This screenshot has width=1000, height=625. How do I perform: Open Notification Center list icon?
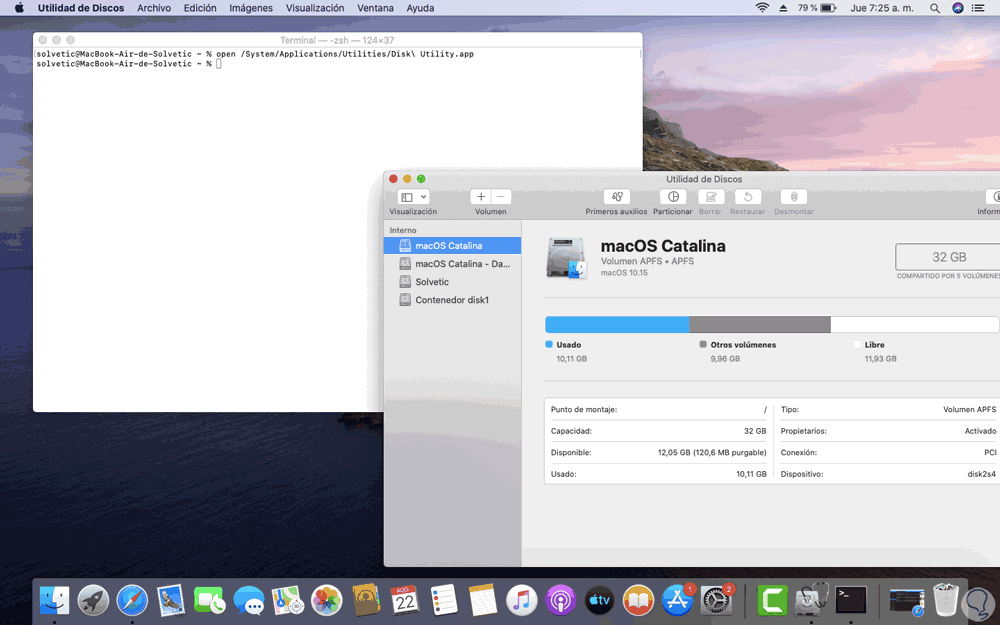[x=978, y=8]
